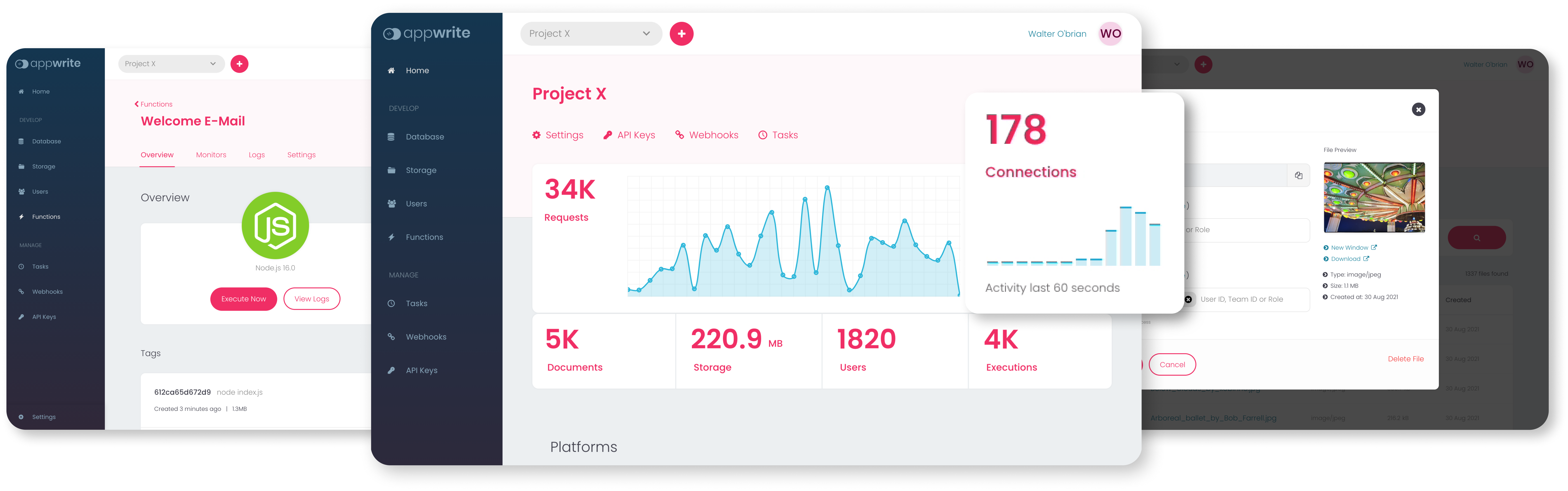Image resolution: width=1568 pixels, height=491 pixels.
Task: Click the Functions bolt icon in left window sidebar
Action: click(21, 217)
